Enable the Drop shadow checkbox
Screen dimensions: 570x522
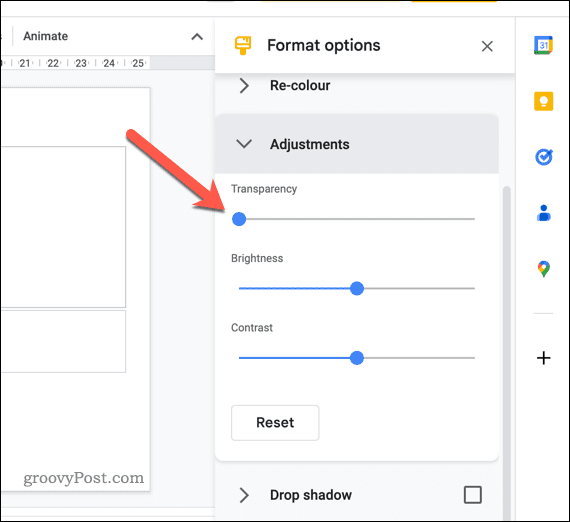click(473, 495)
